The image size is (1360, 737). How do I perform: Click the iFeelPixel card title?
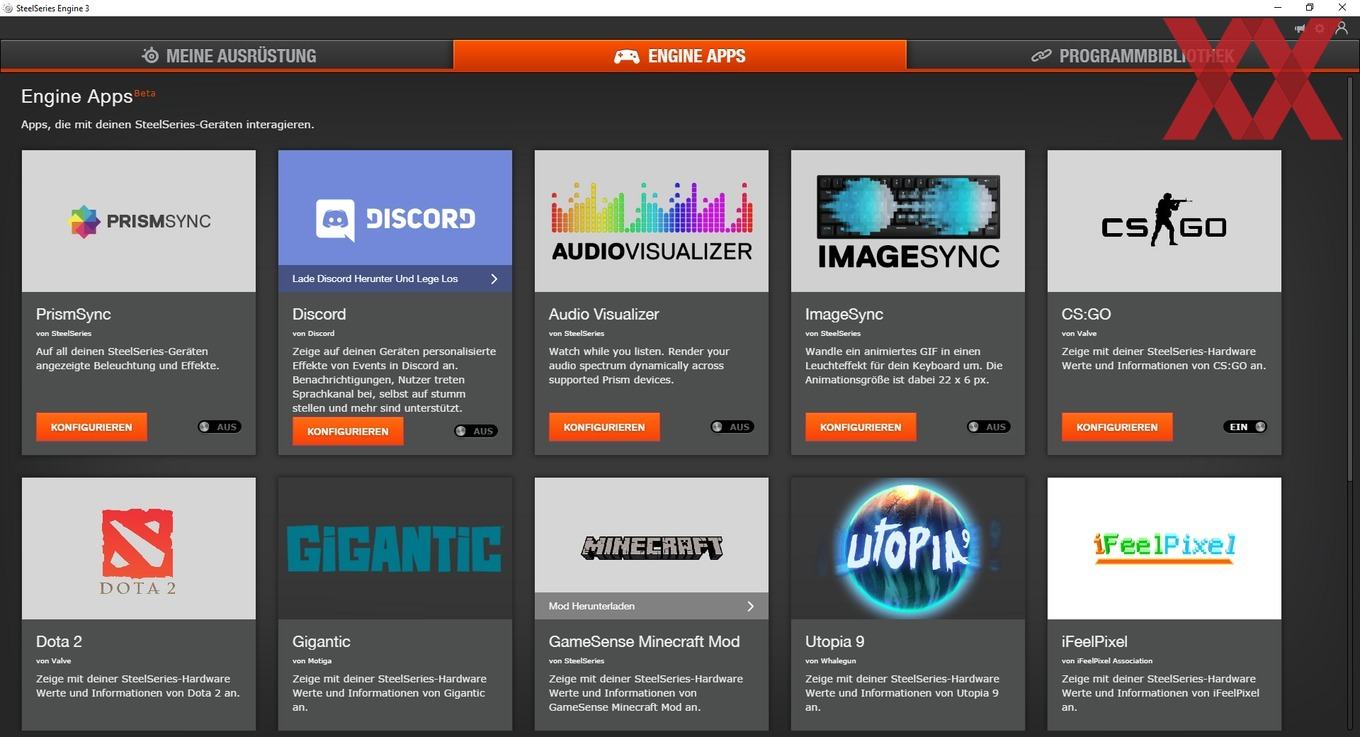(x=1095, y=641)
